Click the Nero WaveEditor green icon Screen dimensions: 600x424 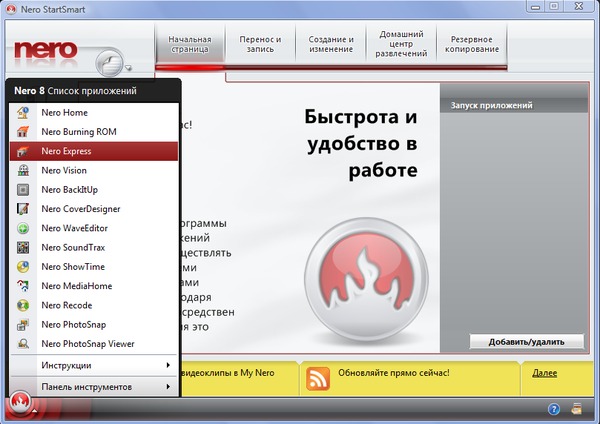click(x=23, y=228)
